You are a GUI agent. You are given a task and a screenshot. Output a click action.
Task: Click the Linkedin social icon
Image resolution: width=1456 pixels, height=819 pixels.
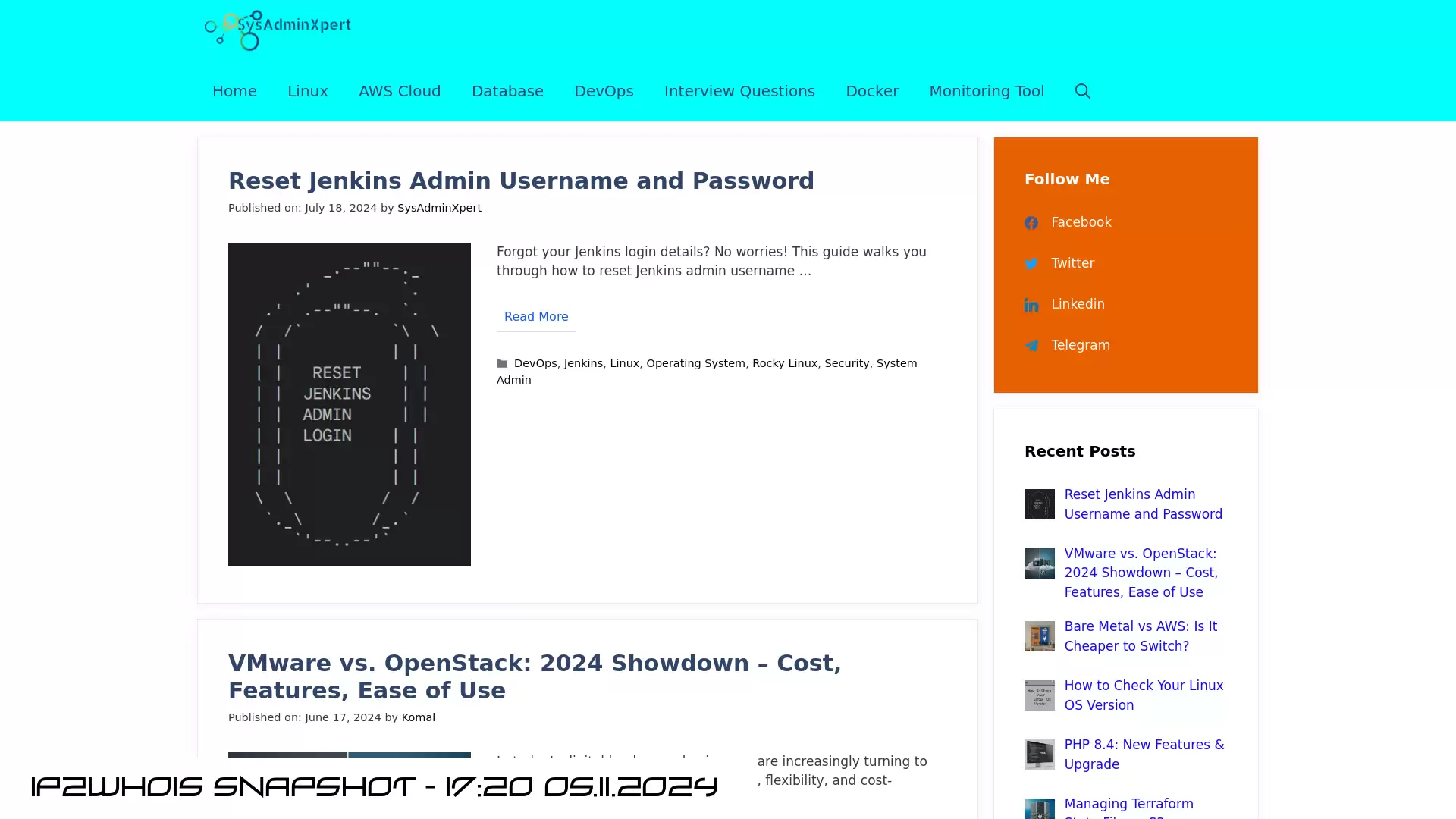[1032, 304]
